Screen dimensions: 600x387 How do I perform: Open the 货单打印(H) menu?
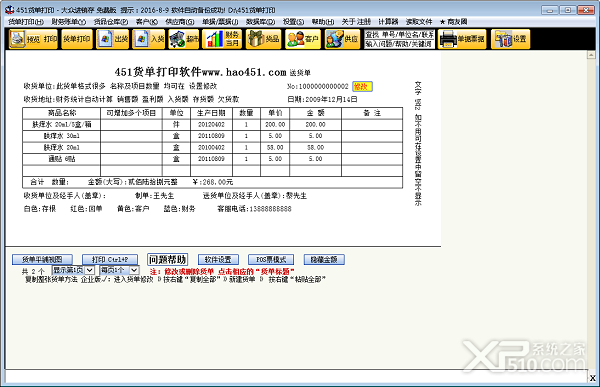pos(26,22)
